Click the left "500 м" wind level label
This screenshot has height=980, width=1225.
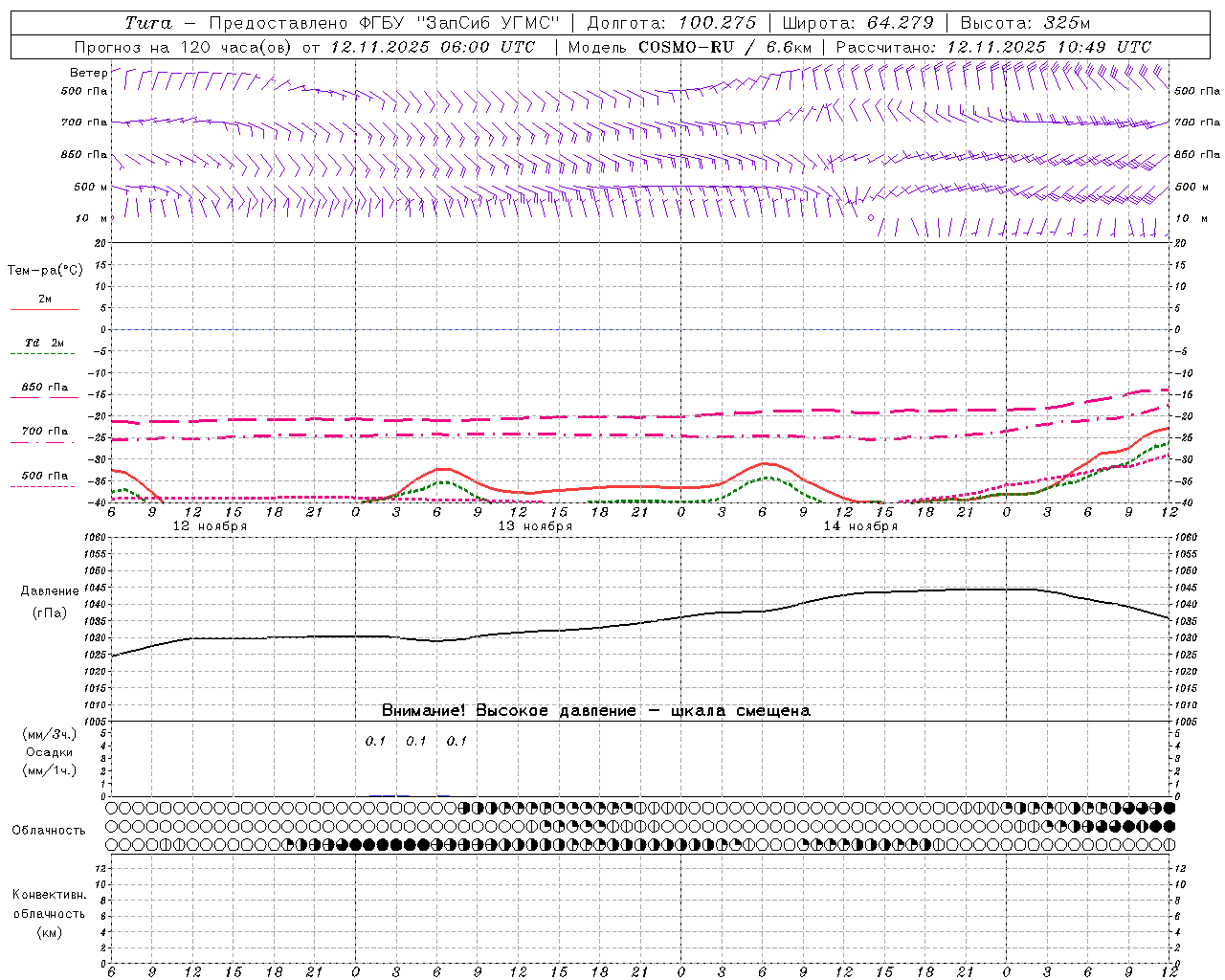91,187
